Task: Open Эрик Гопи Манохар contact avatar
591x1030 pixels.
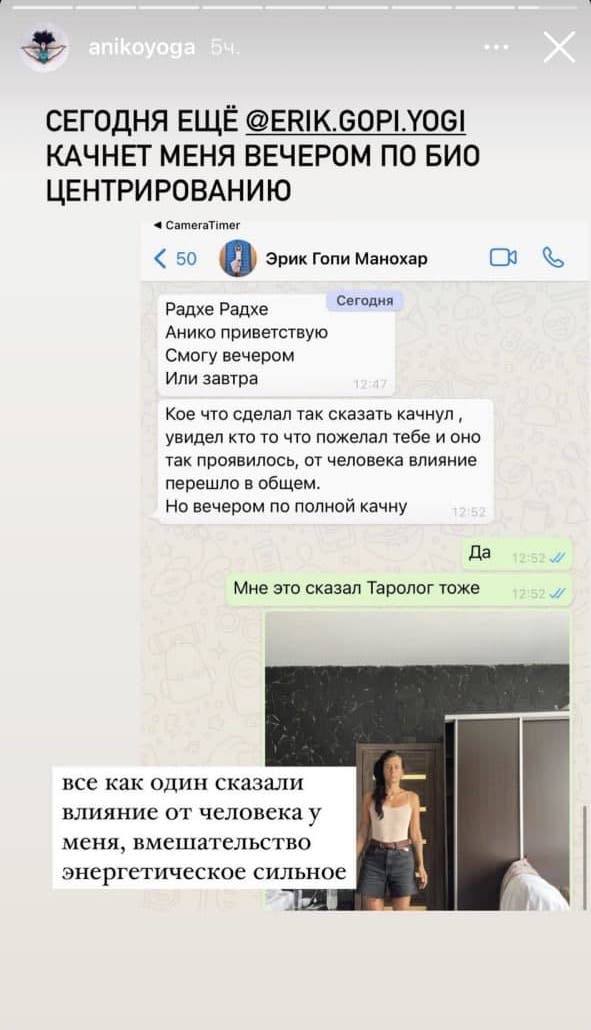Action: tap(237, 258)
